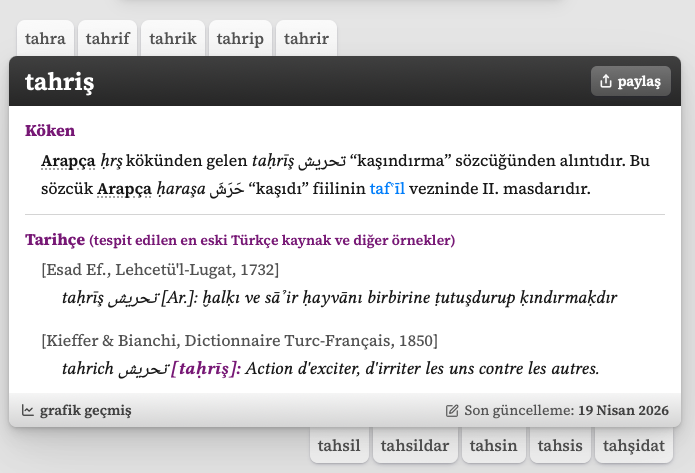Click the paylaş share button
Screen dimensions: 695x473
[631, 81]
